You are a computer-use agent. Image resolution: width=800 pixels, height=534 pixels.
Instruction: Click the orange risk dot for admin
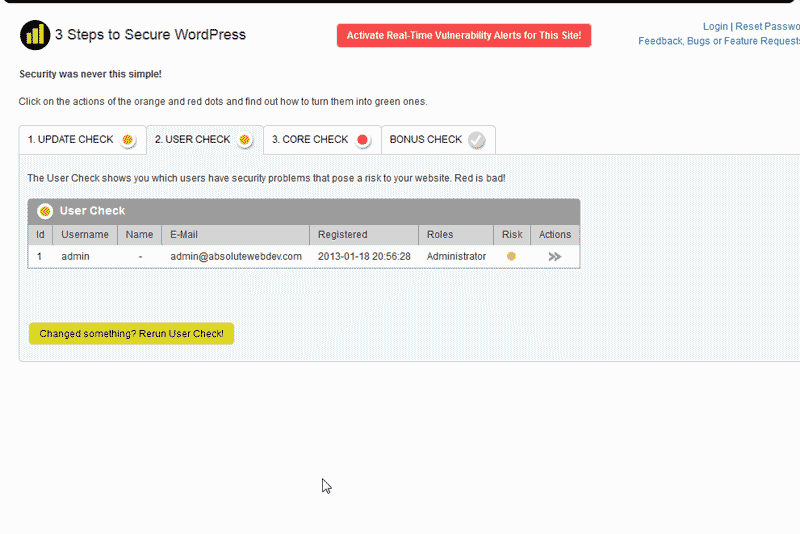(511, 256)
